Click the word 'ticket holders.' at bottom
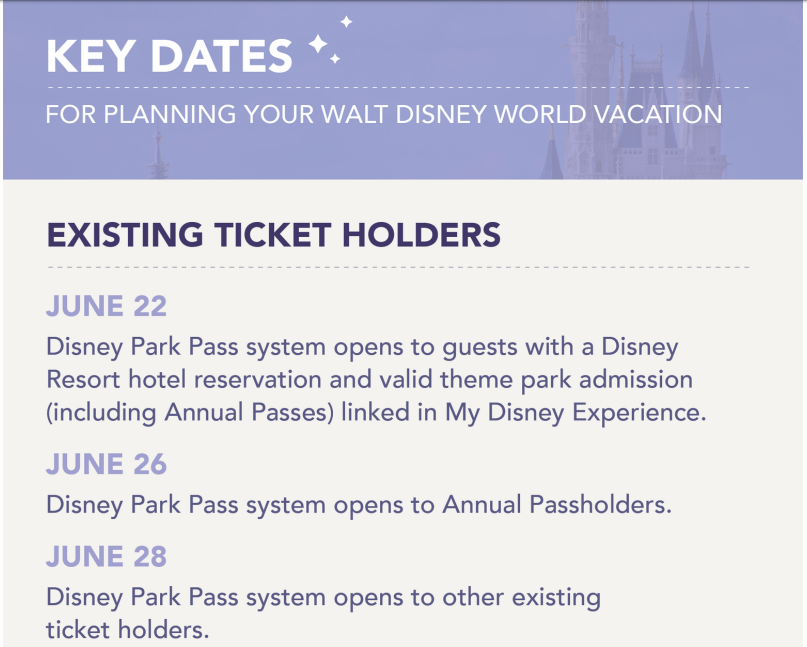The image size is (807, 647). click(128, 630)
